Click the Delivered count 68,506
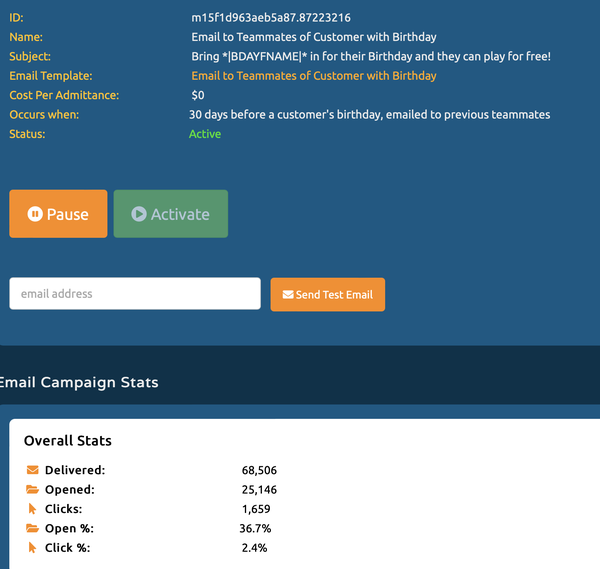 pyautogui.click(x=259, y=470)
